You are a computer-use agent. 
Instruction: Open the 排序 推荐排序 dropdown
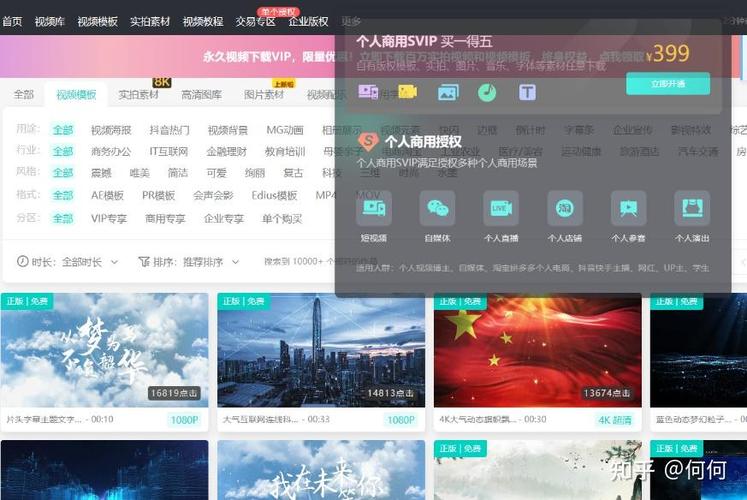click(x=189, y=261)
